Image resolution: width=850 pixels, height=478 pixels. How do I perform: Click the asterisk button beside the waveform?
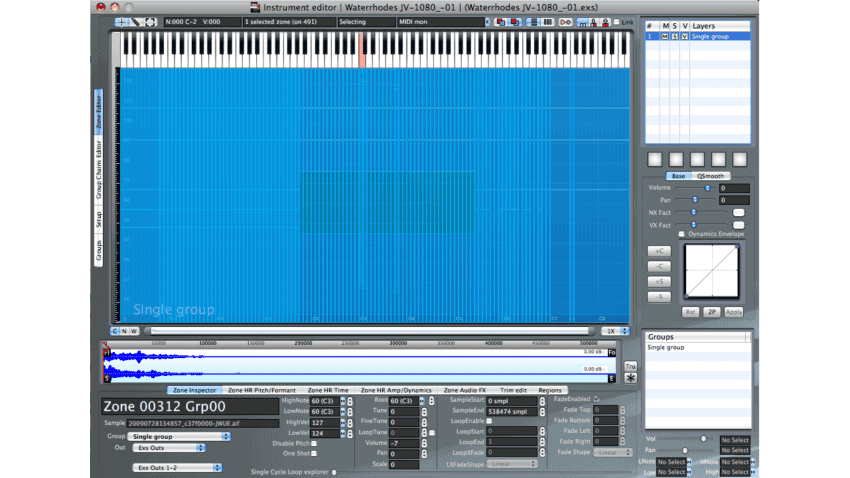pyautogui.click(x=631, y=379)
